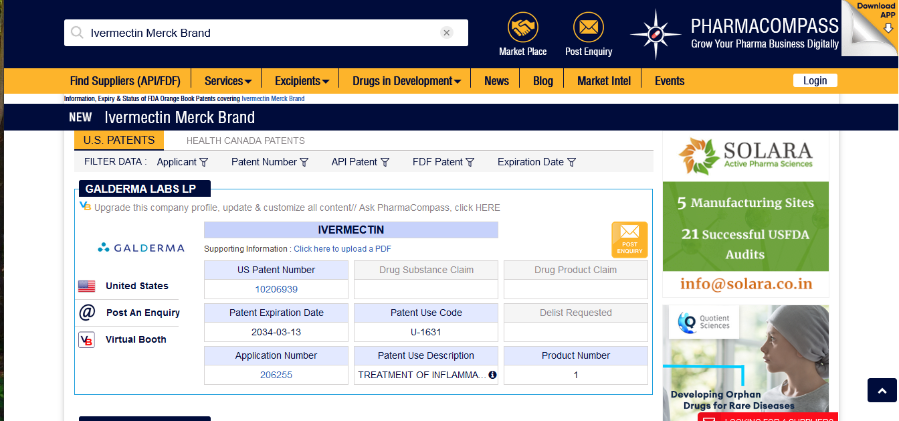Click the United States flag icon
The height and width of the screenshot is (421, 899).
[x=87, y=286]
